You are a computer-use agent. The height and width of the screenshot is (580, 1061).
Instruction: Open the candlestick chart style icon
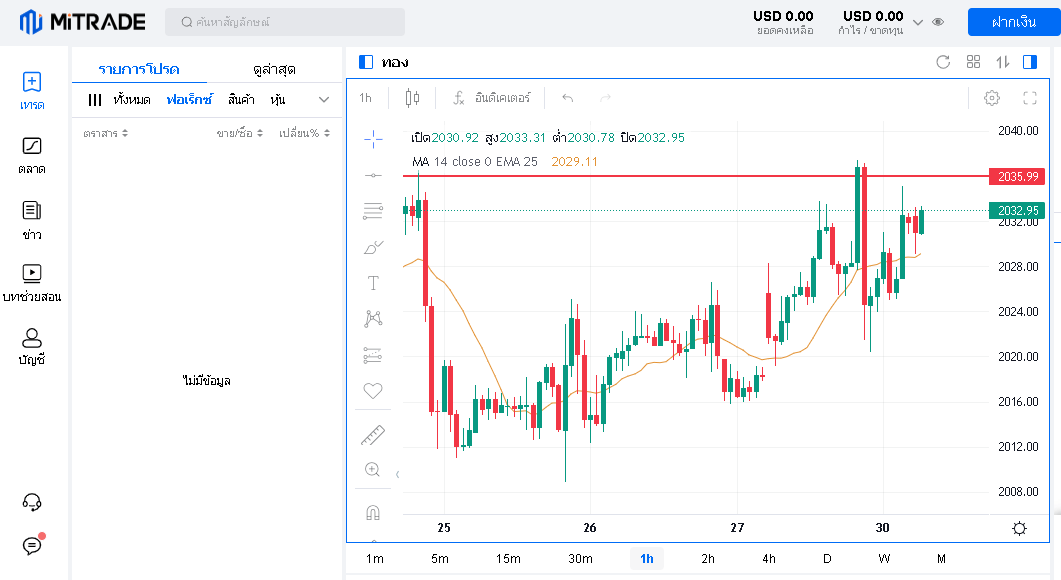pos(412,98)
